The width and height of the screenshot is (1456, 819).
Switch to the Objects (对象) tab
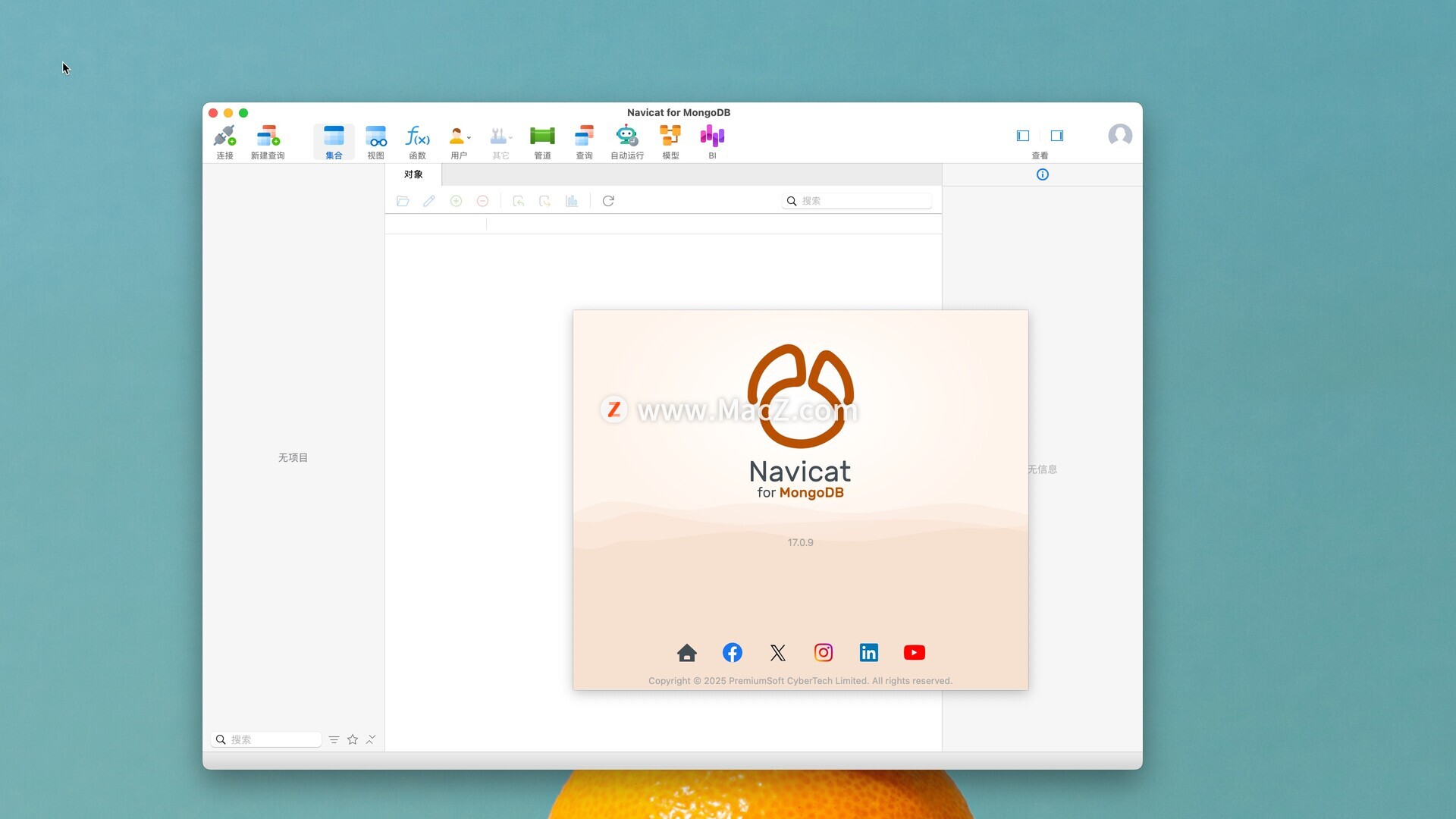[x=413, y=174]
